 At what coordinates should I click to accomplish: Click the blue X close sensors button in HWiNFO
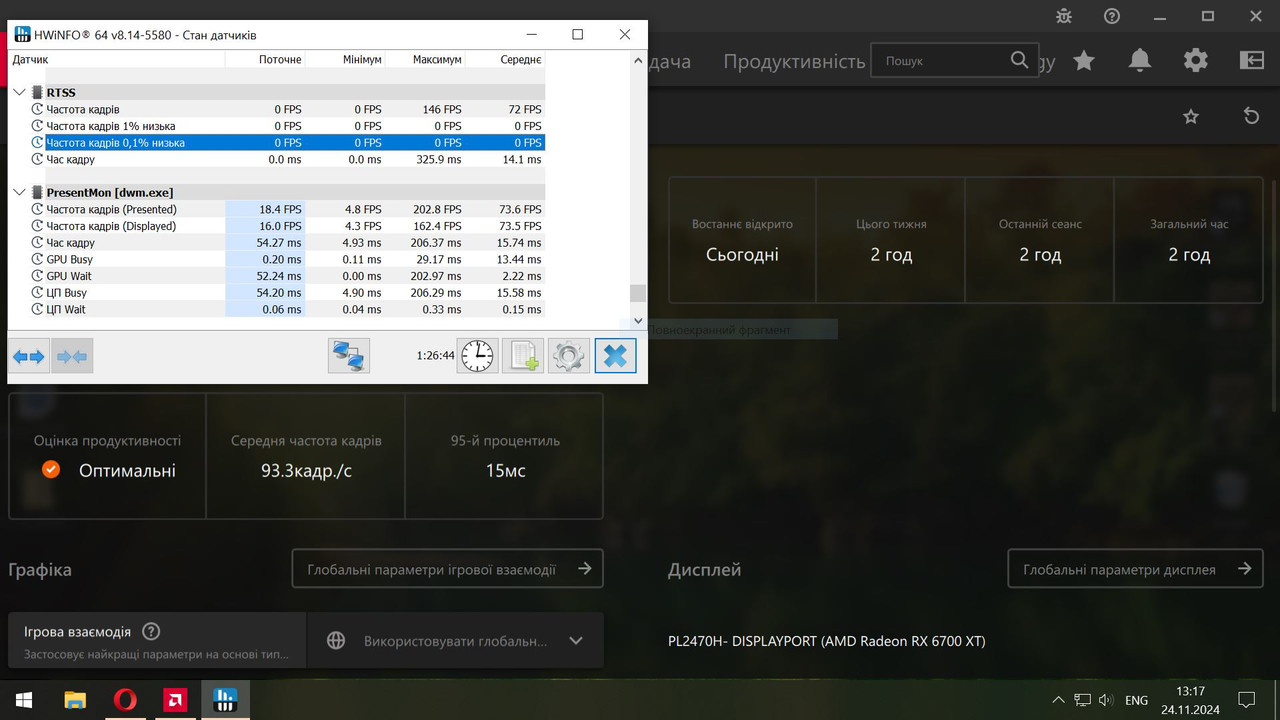(615, 356)
